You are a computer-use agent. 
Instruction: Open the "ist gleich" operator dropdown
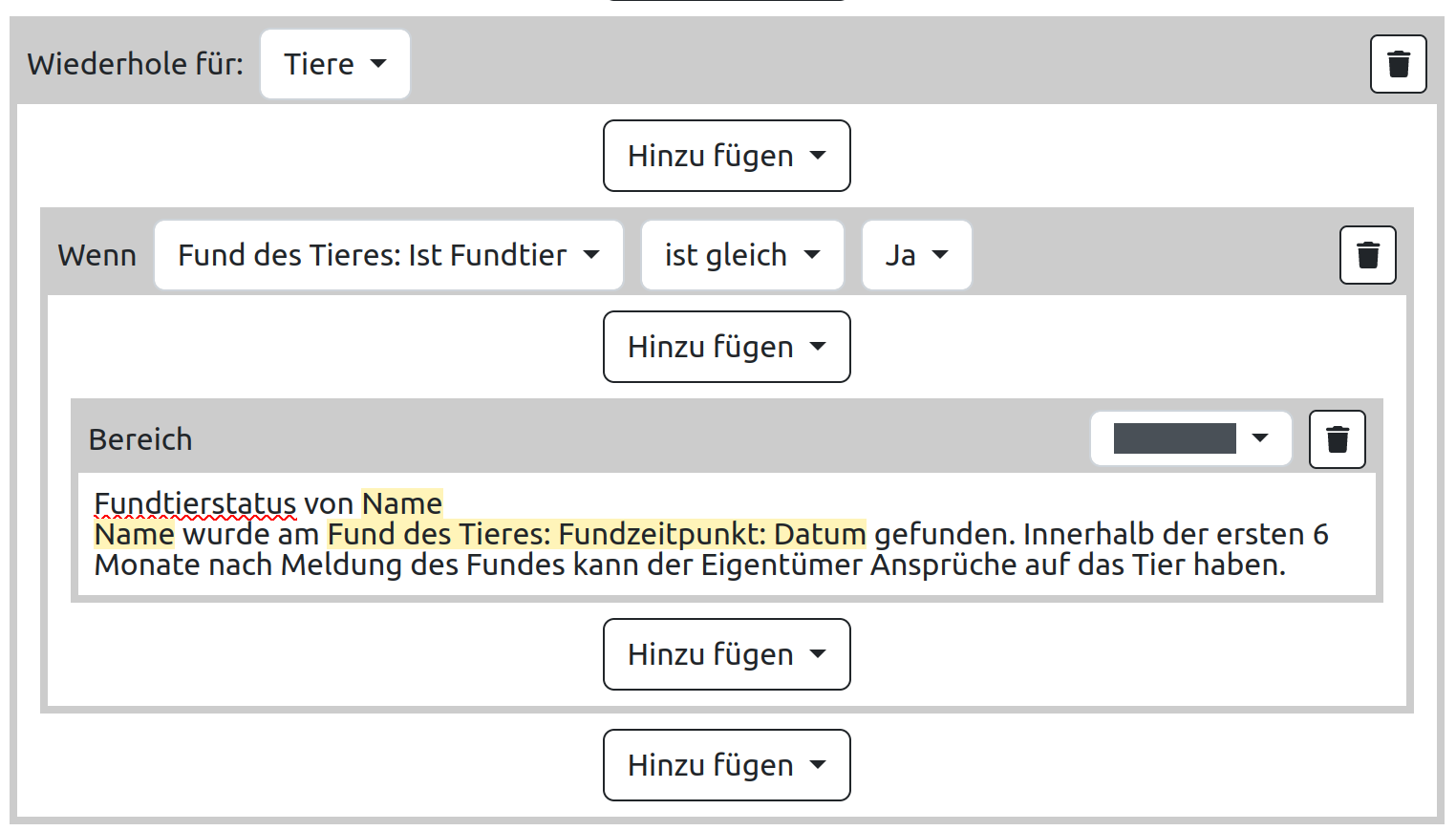click(x=741, y=254)
